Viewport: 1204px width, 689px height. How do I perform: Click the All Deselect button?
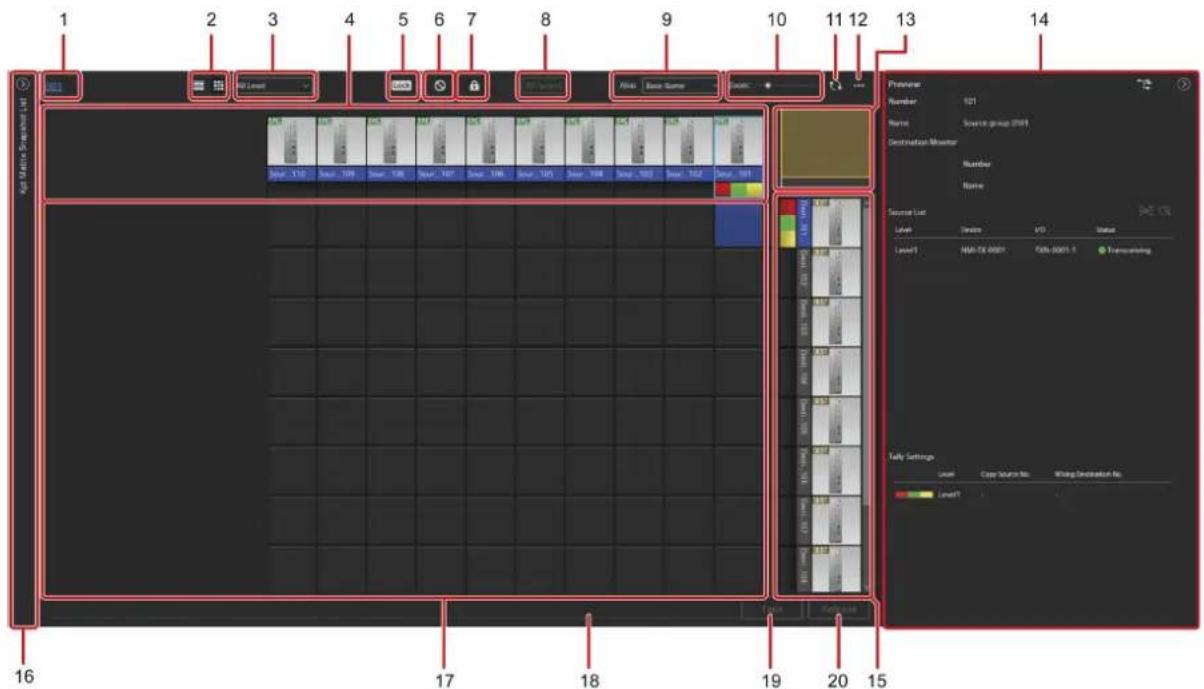(x=543, y=86)
